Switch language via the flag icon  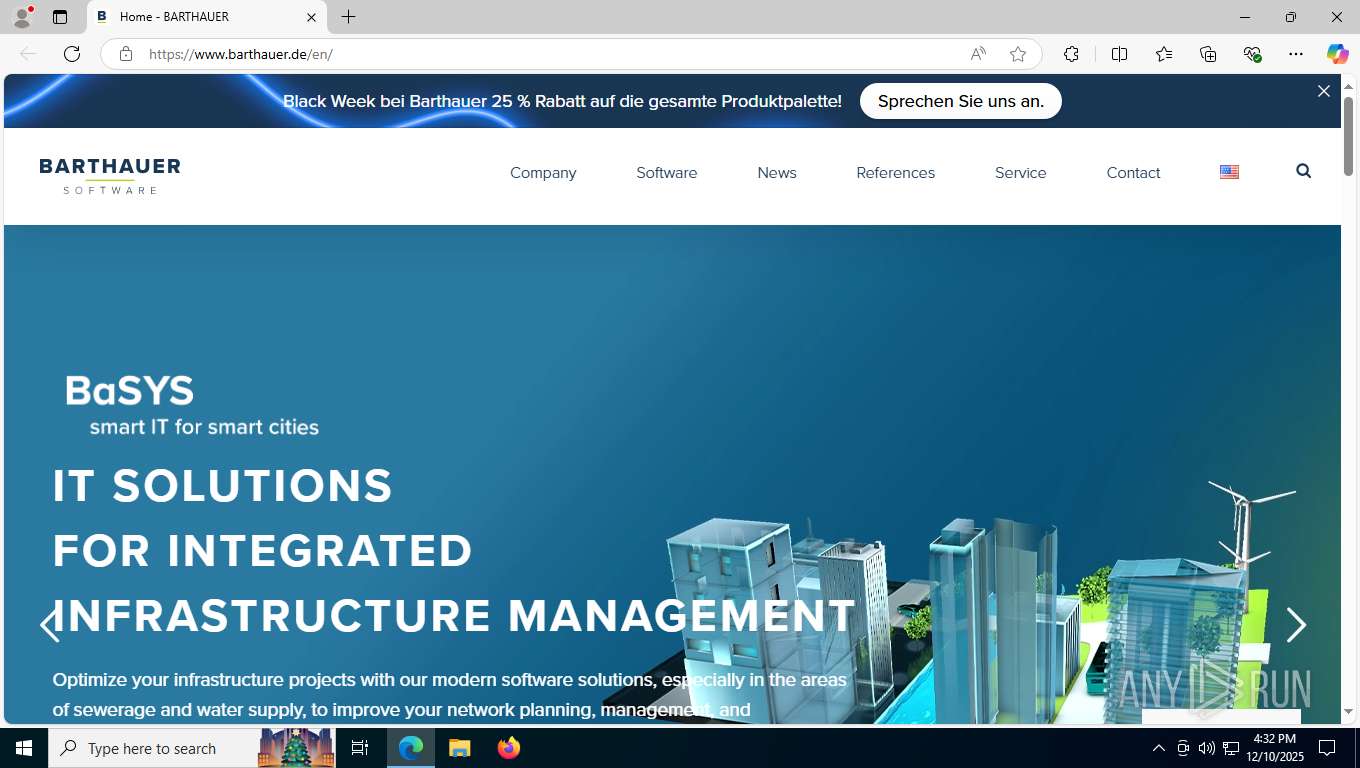click(1230, 172)
